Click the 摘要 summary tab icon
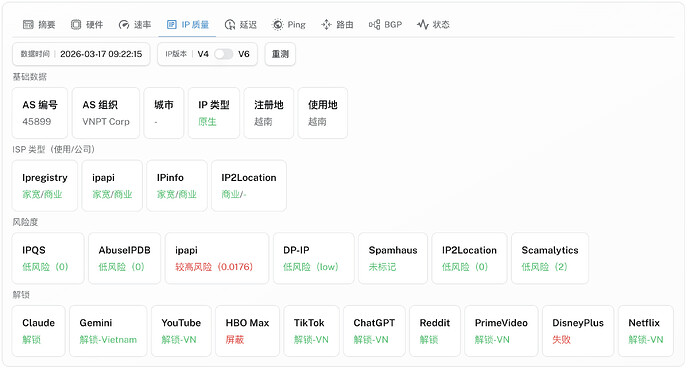690x371 pixels. click(28, 25)
